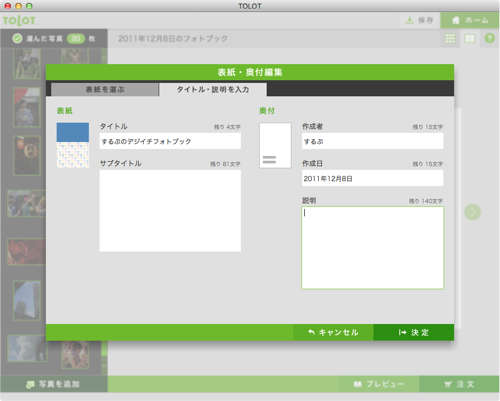This screenshot has height=401, width=500.
Task: Focus the タイトル input field
Action: coord(170,141)
